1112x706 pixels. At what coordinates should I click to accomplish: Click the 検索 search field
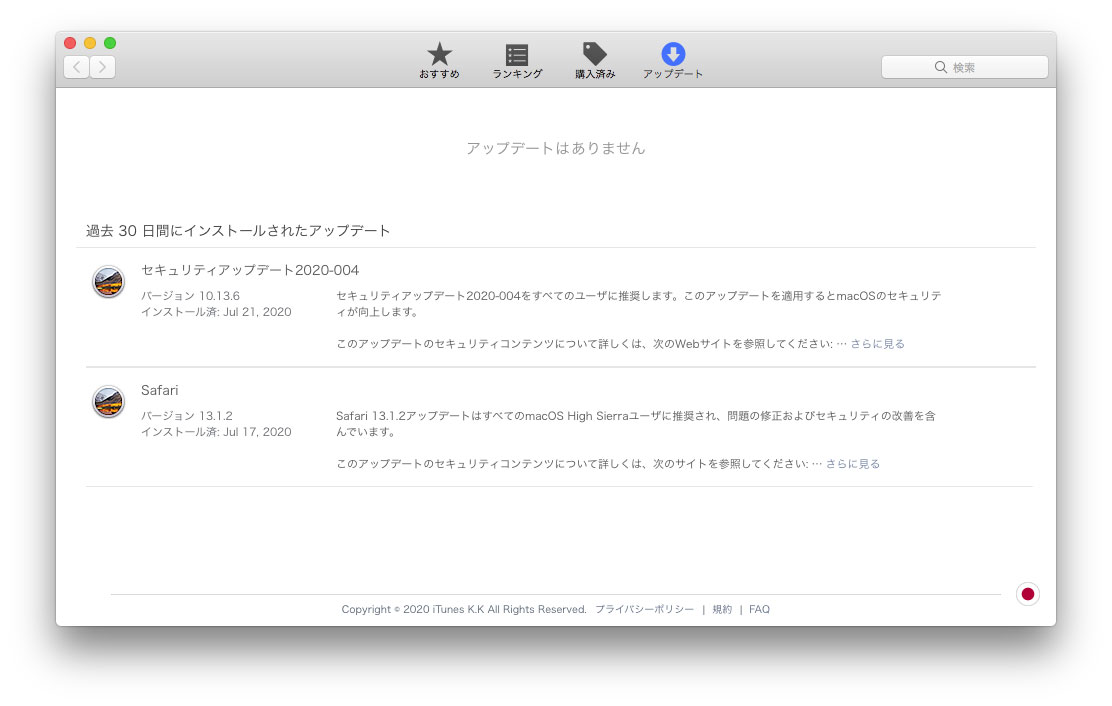pos(964,67)
